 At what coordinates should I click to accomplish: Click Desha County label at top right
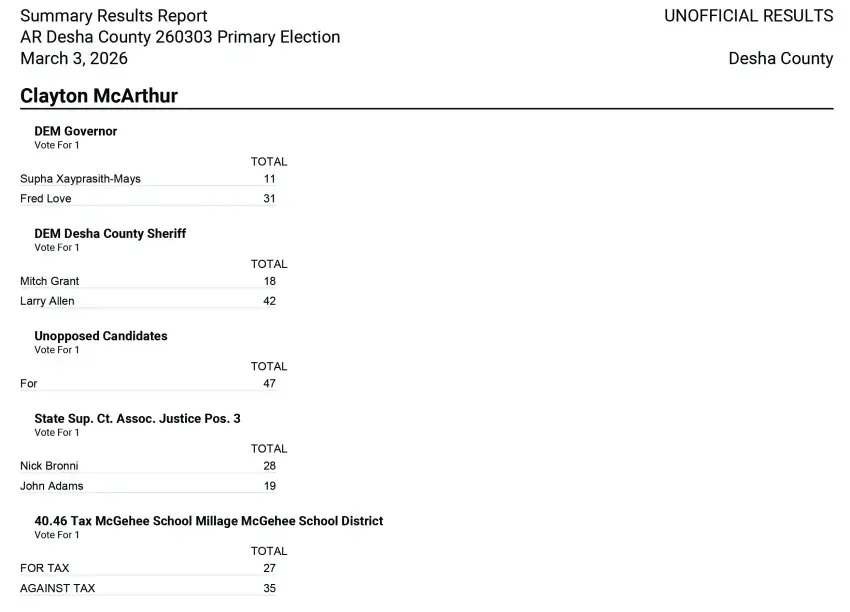(x=780, y=58)
